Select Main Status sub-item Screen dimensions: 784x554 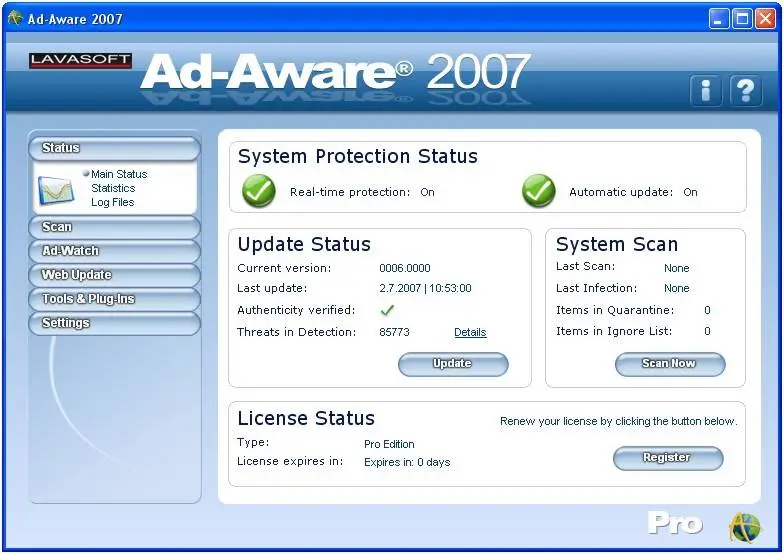(x=119, y=174)
